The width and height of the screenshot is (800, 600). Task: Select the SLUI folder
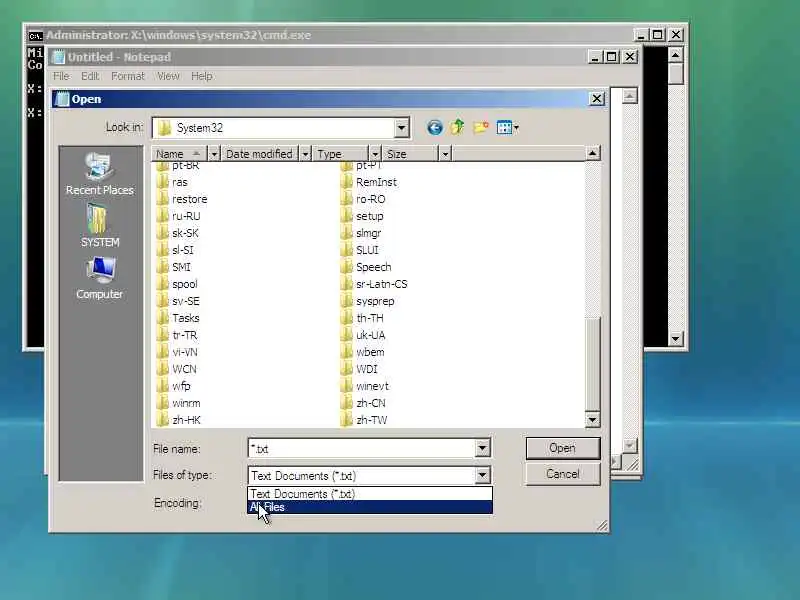360,250
